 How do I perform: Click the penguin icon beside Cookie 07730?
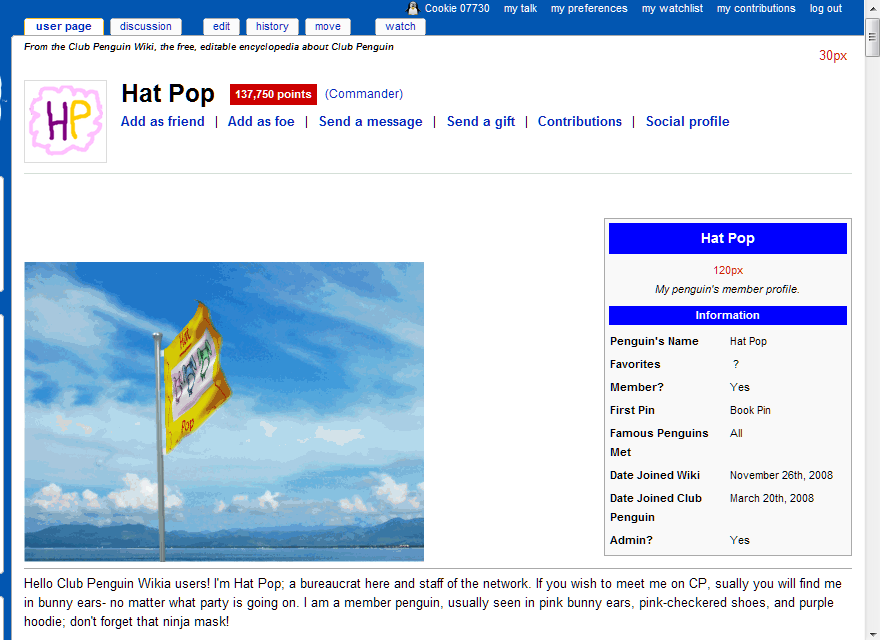(x=412, y=8)
